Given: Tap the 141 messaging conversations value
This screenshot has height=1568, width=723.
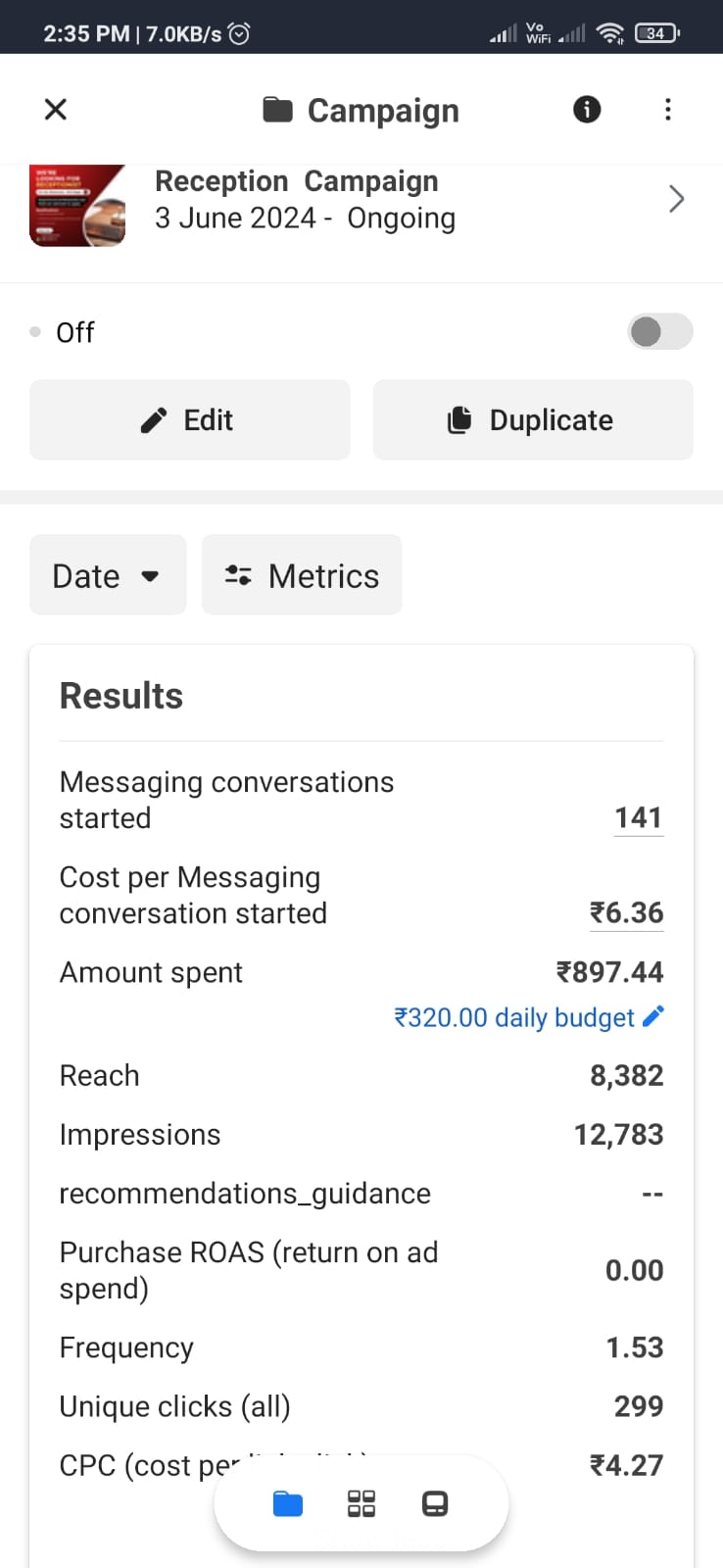Looking at the screenshot, I should click(x=638, y=817).
